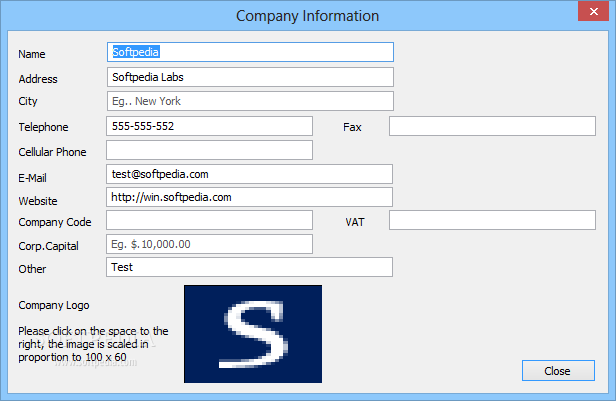Click the Other label
The height and width of the screenshot is (401, 616).
[x=32, y=269]
